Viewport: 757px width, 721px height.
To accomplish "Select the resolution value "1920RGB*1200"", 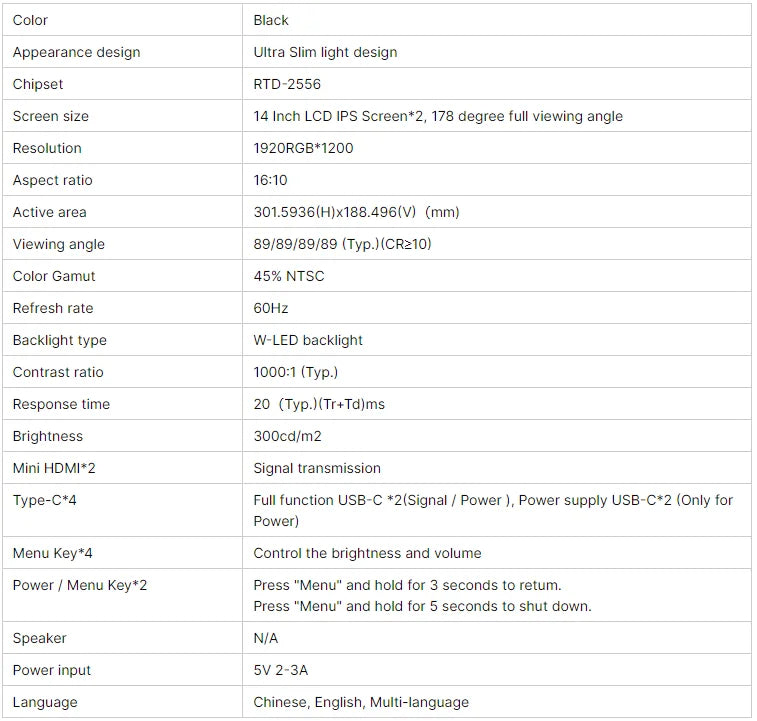I will coord(303,148).
